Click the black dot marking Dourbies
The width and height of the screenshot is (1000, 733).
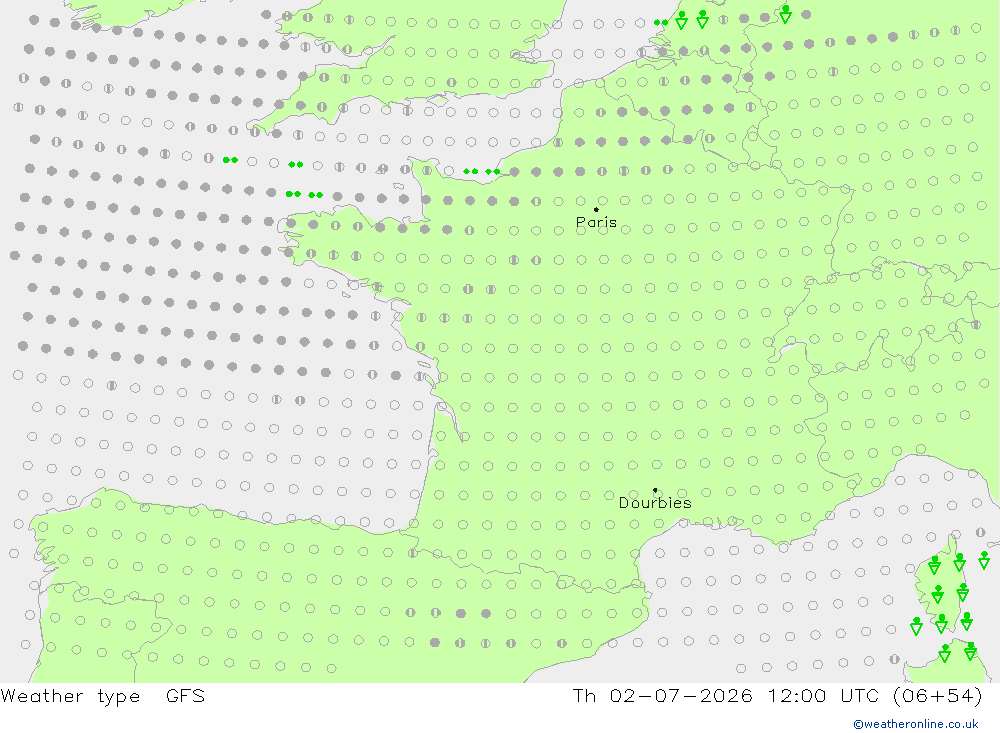click(655, 490)
